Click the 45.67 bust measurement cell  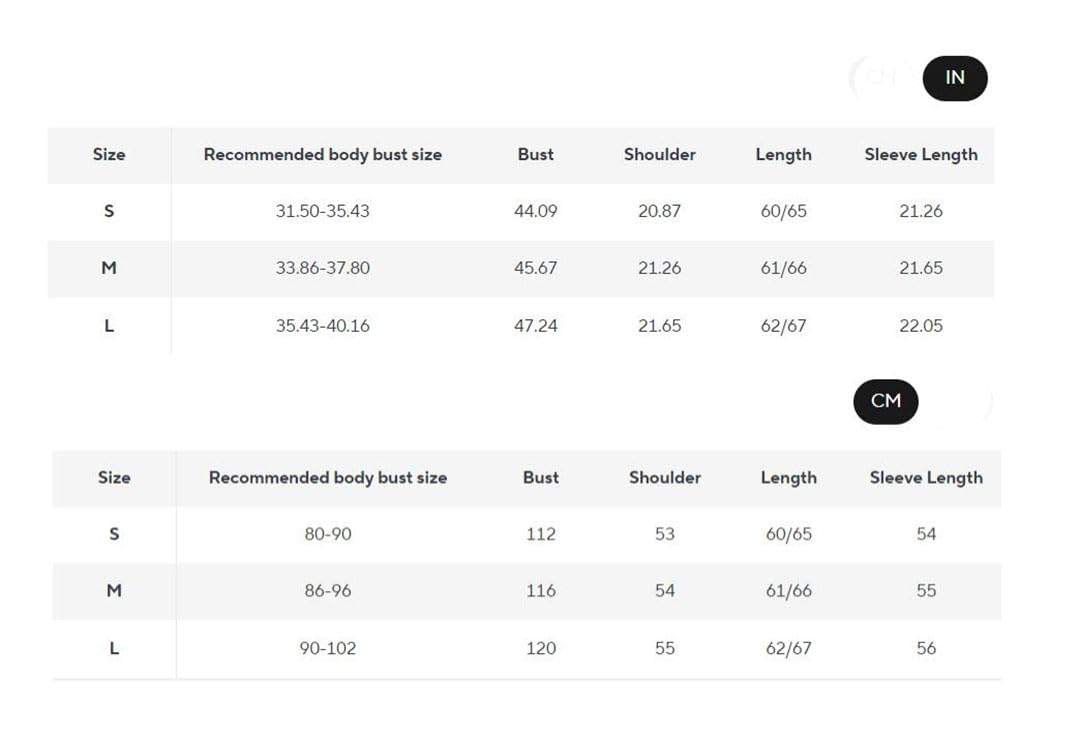tap(535, 268)
